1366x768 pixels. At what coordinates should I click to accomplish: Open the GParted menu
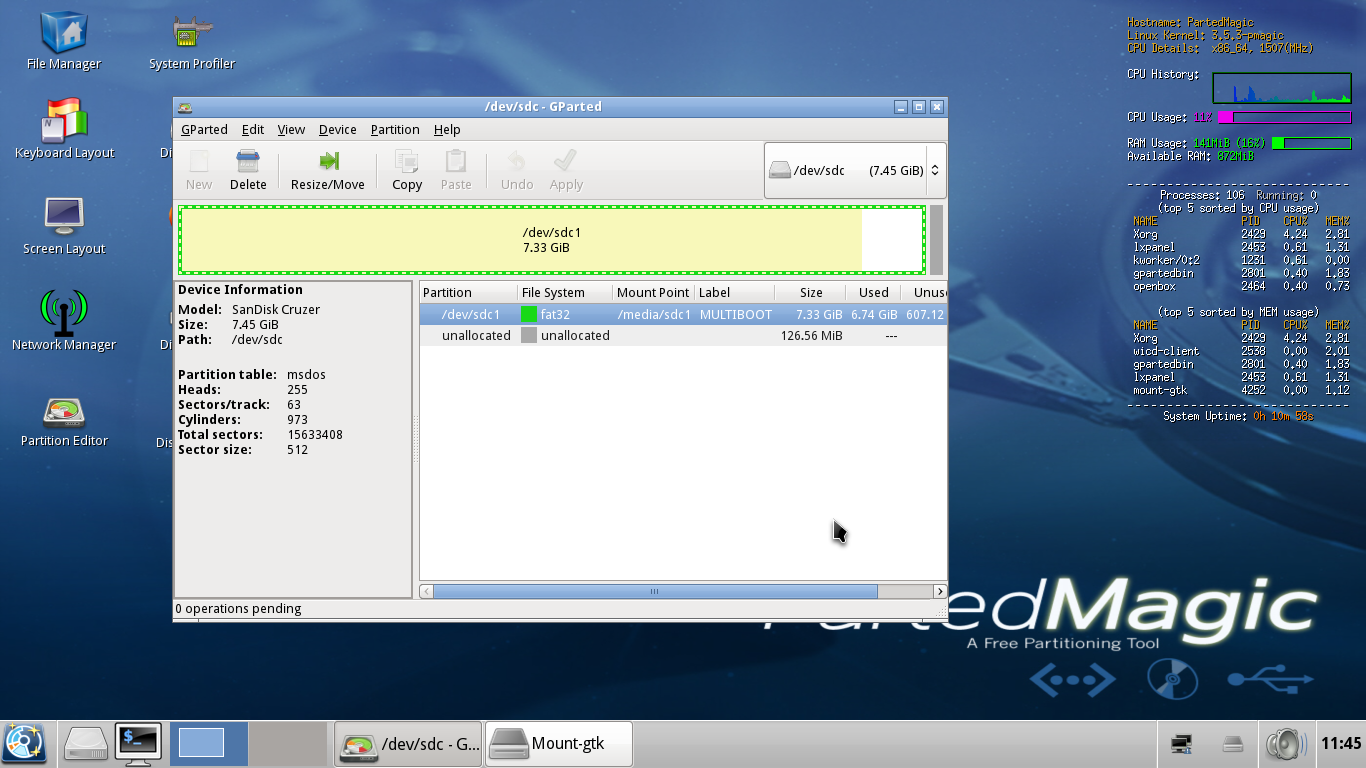pyautogui.click(x=204, y=130)
